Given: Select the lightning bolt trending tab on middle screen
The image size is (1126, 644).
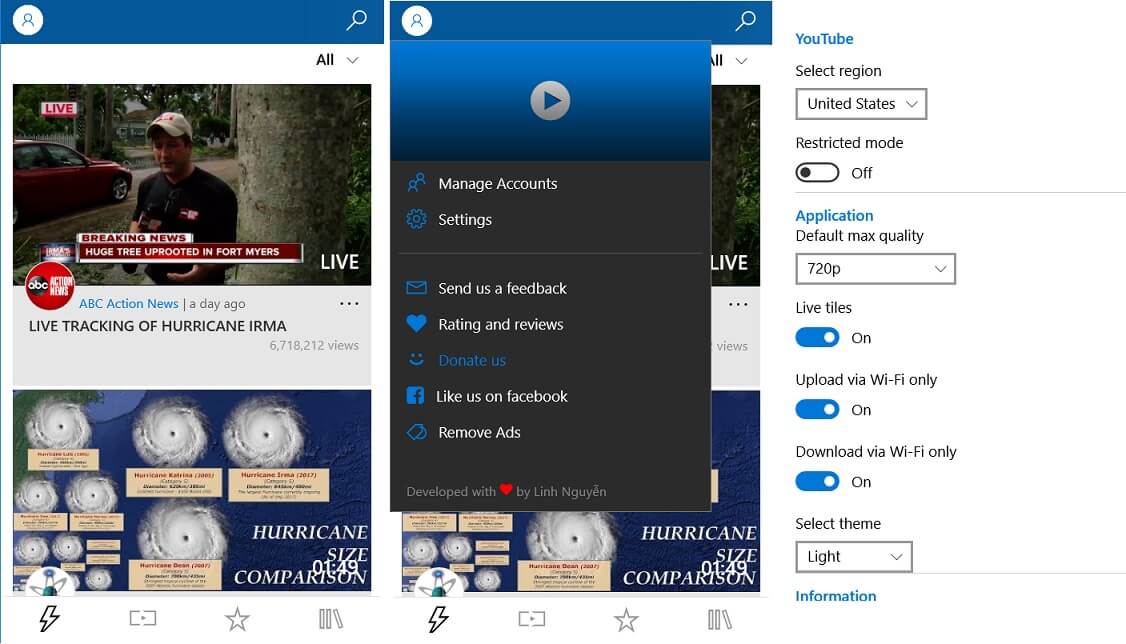Looking at the screenshot, I should (438, 619).
